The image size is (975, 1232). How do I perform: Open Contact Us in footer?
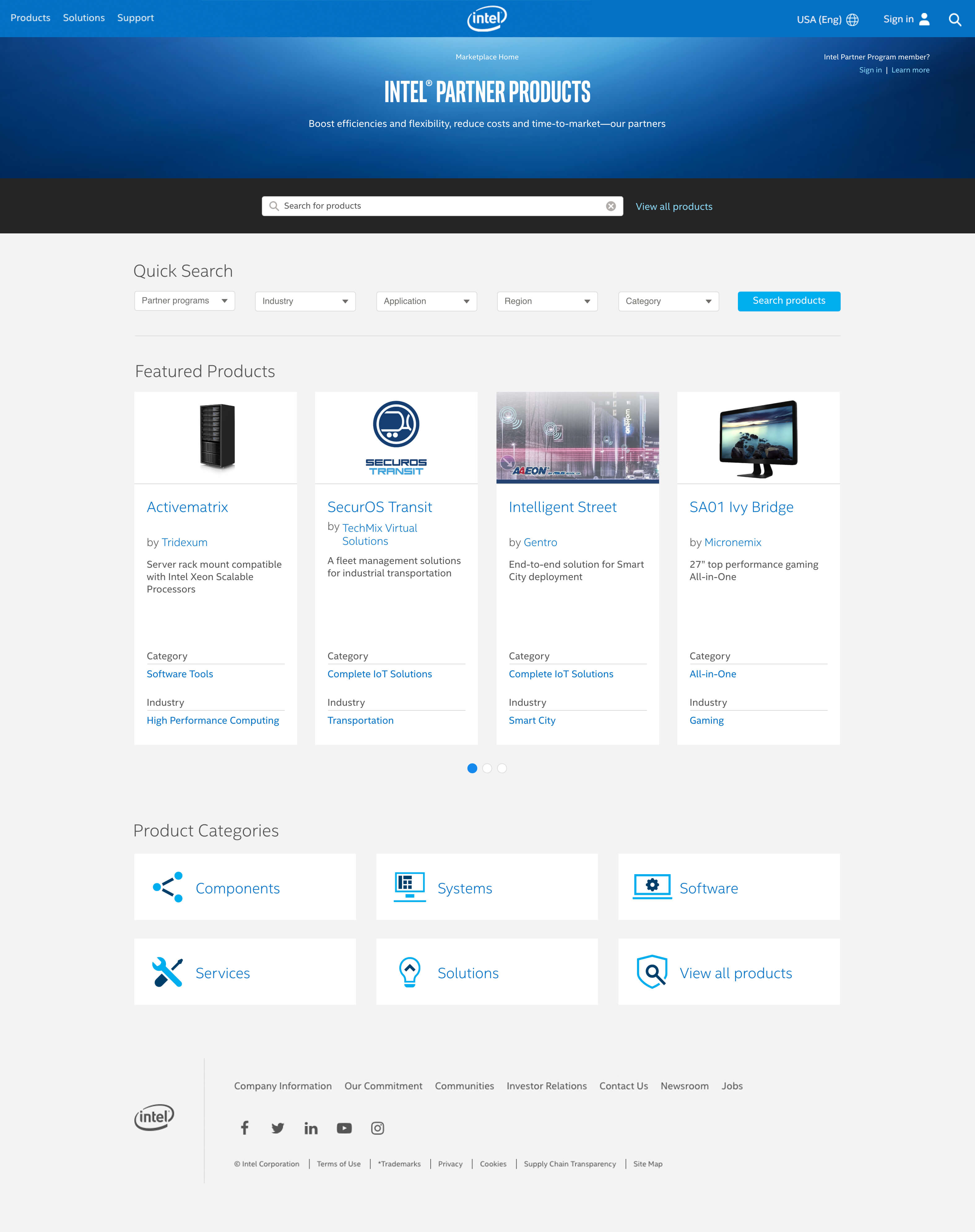coord(624,1086)
